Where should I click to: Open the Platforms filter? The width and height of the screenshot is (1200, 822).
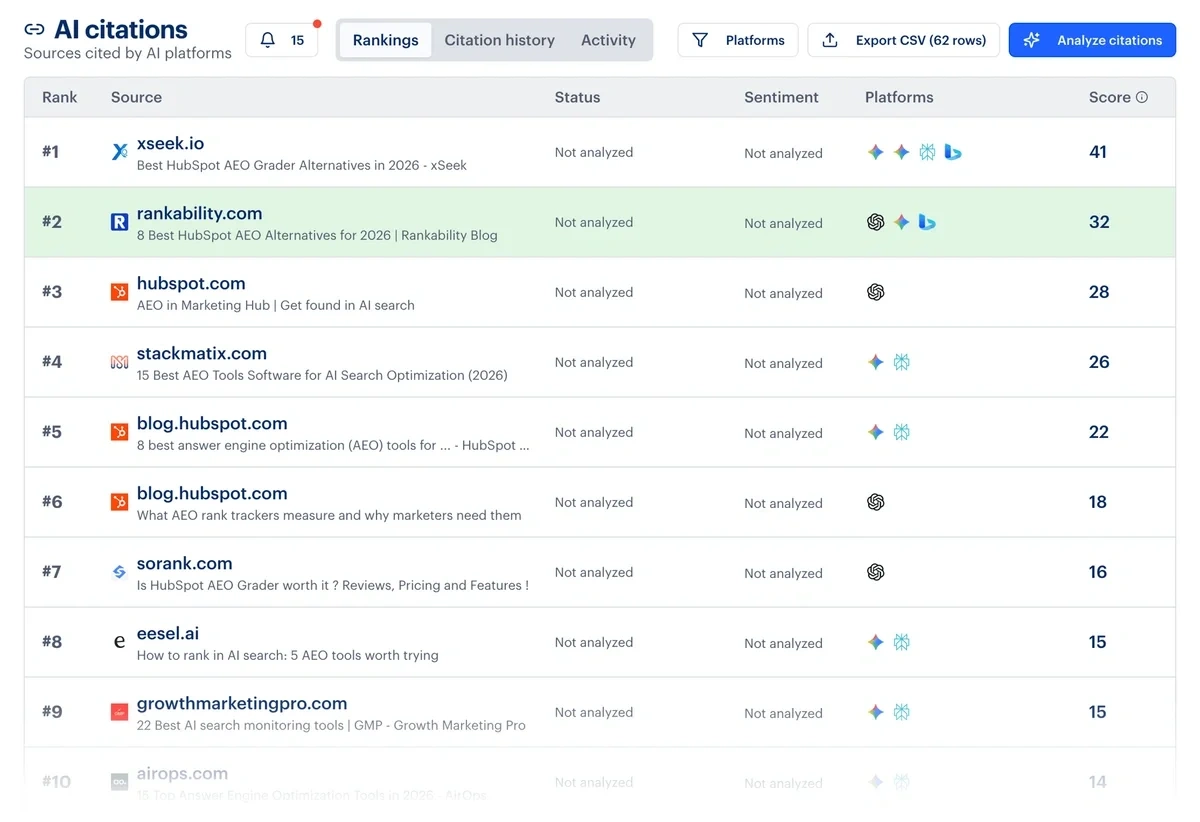click(738, 40)
